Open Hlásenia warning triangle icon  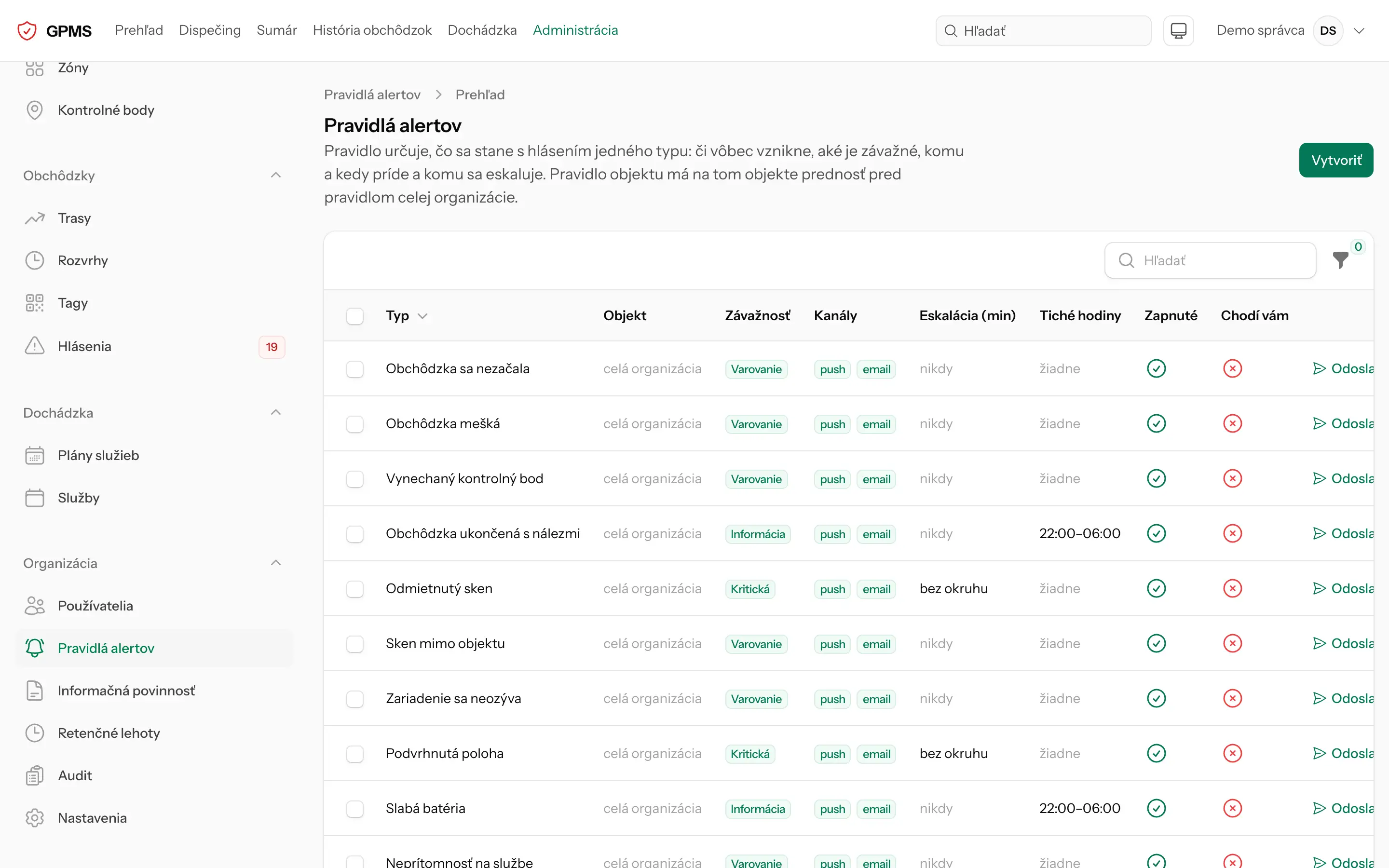tap(34, 346)
